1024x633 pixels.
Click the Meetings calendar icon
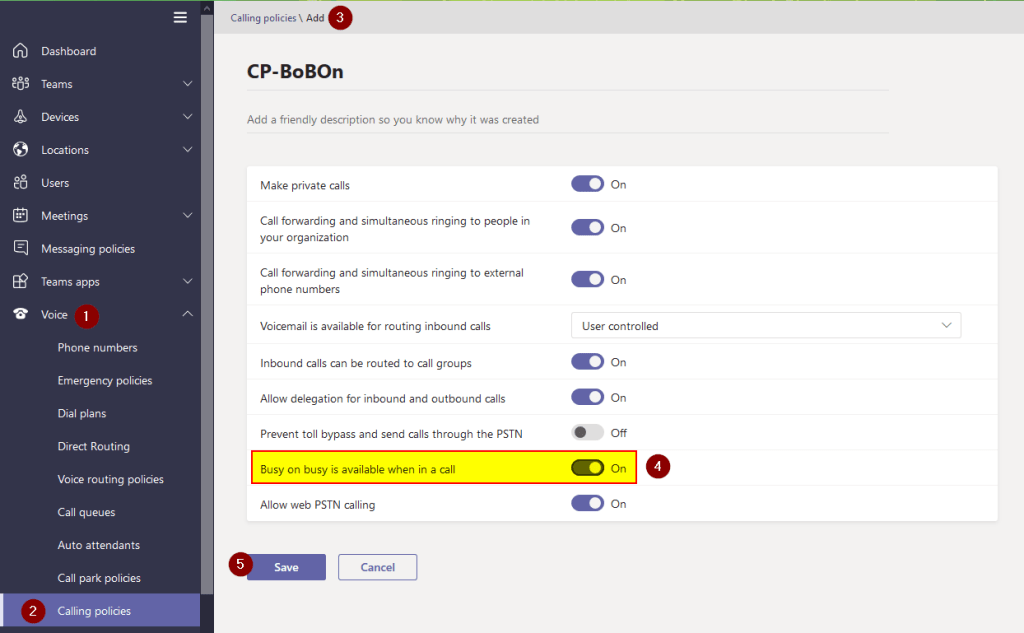[20, 216]
